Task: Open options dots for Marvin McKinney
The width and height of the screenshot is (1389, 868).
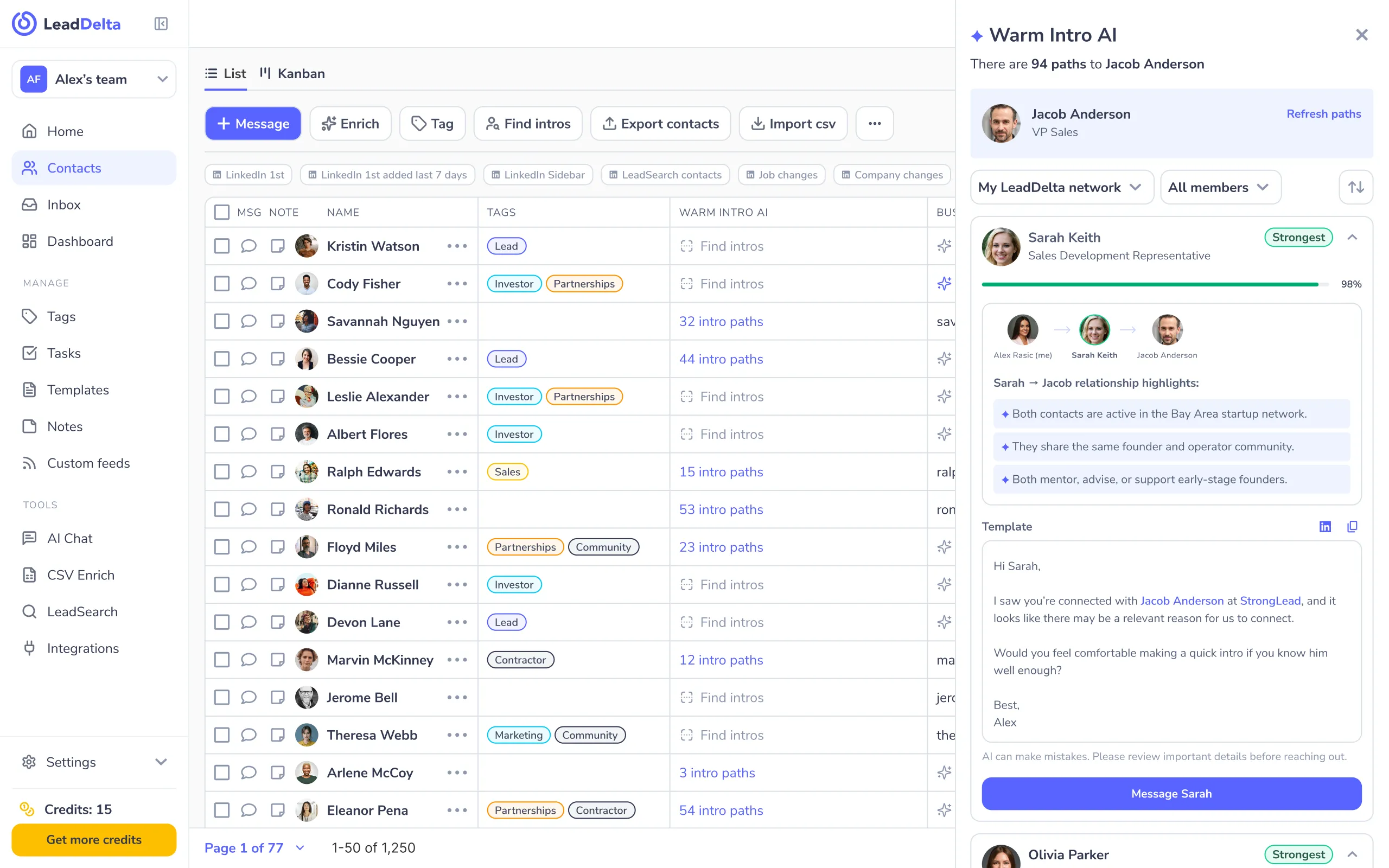Action: tap(457, 660)
